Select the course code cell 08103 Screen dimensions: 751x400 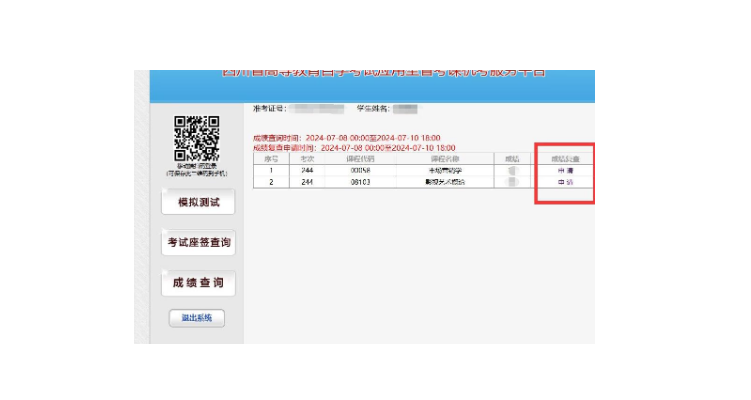(x=361, y=182)
